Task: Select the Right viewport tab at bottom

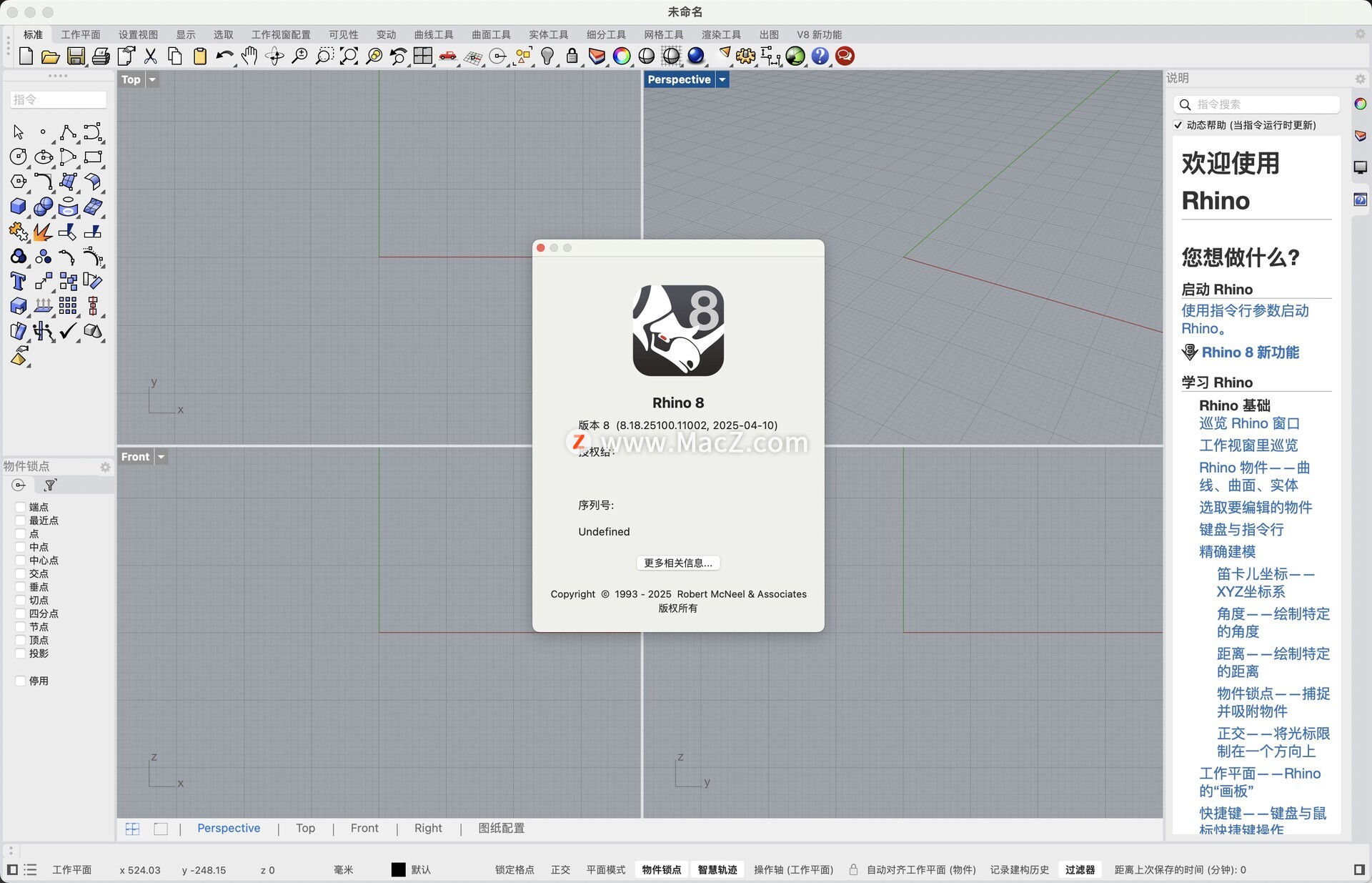Action: pyautogui.click(x=428, y=828)
